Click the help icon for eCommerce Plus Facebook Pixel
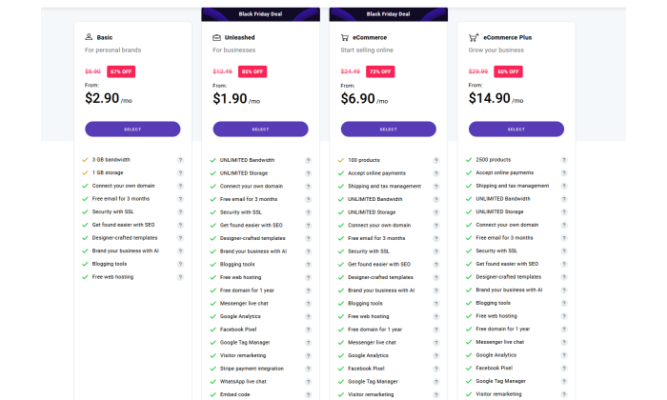The image size is (667, 400). [x=564, y=368]
